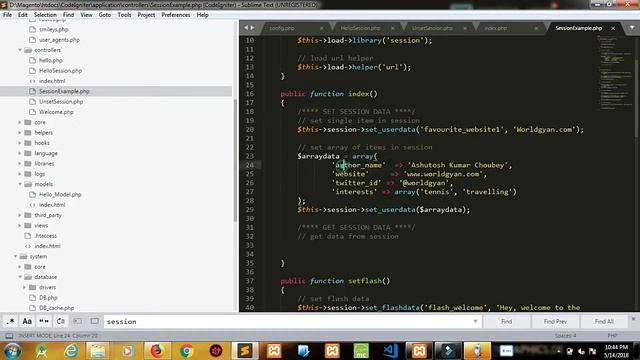The height and width of the screenshot is (360, 640).
Task: Toggle whole word search option
Action: tap(44, 321)
